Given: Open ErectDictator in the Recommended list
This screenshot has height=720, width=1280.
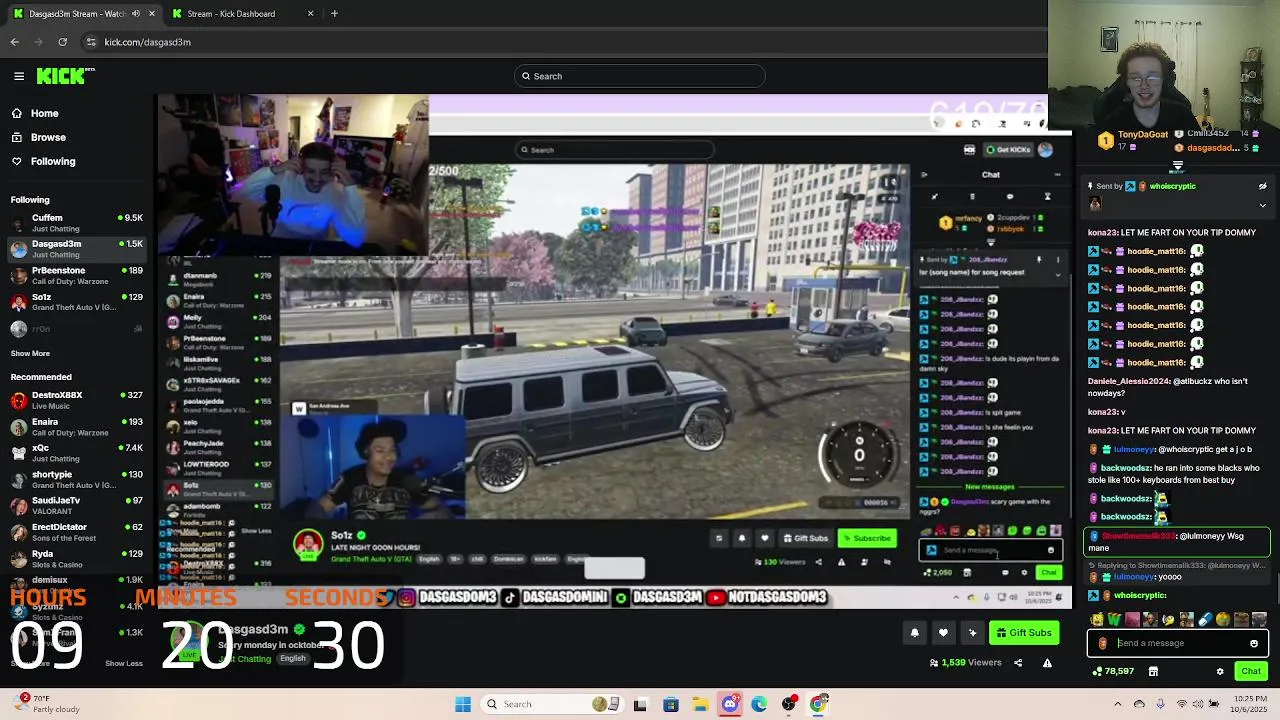Looking at the screenshot, I should coord(77,532).
